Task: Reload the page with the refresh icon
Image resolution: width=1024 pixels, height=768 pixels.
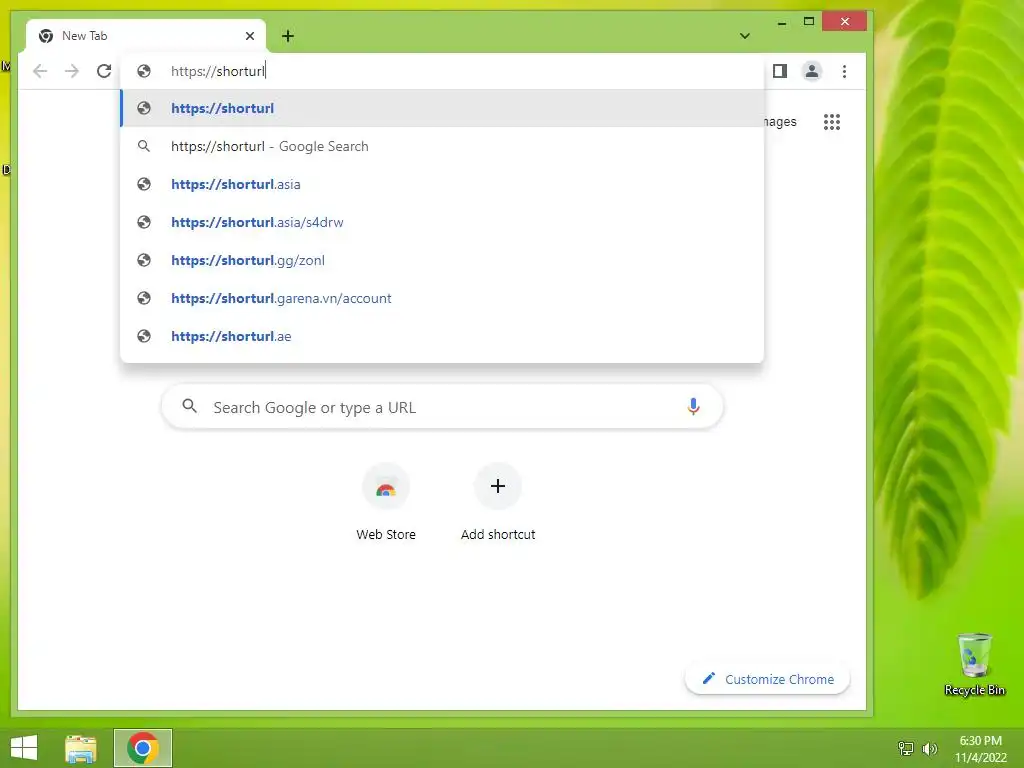Action: [x=104, y=71]
